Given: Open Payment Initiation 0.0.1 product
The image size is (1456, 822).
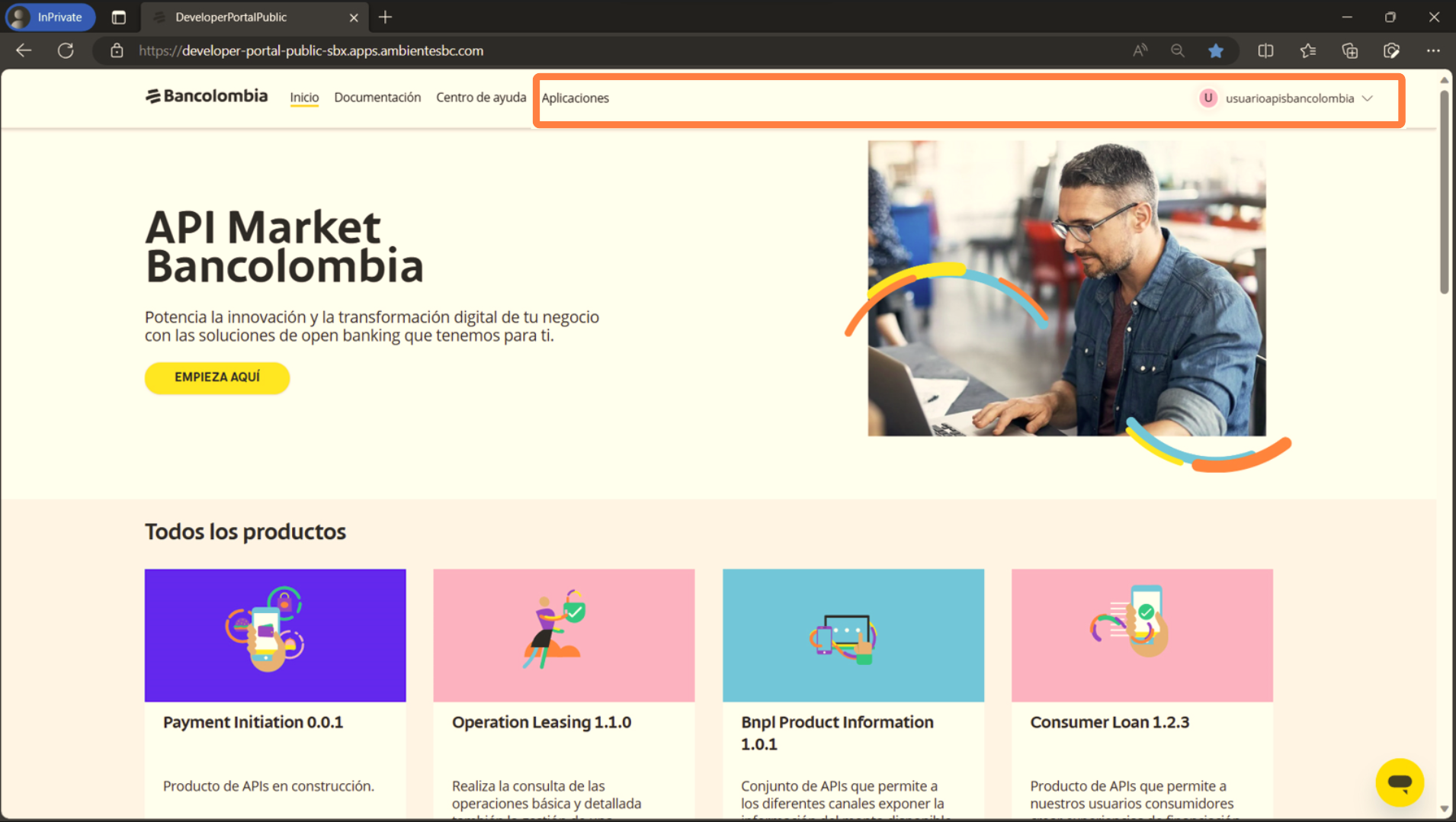Looking at the screenshot, I should tap(253, 722).
